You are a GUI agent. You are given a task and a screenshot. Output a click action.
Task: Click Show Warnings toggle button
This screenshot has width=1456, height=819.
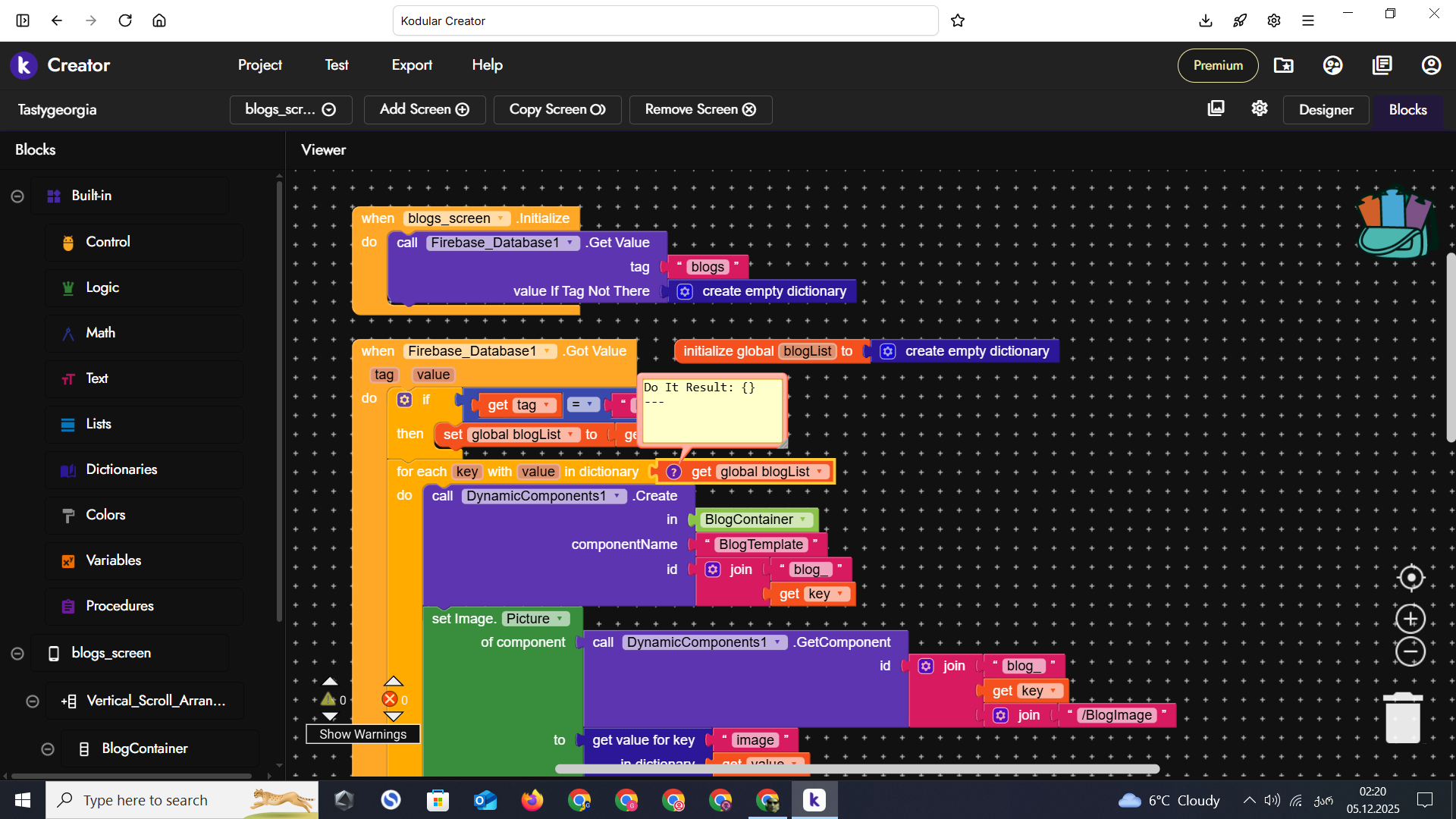(362, 734)
